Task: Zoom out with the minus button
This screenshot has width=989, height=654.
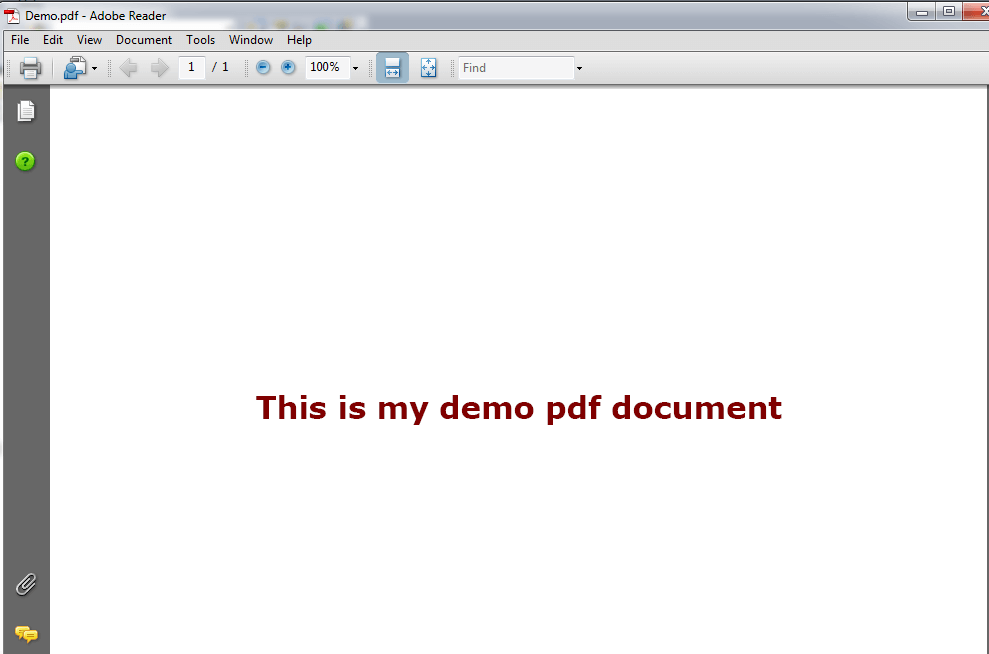Action: pyautogui.click(x=263, y=68)
